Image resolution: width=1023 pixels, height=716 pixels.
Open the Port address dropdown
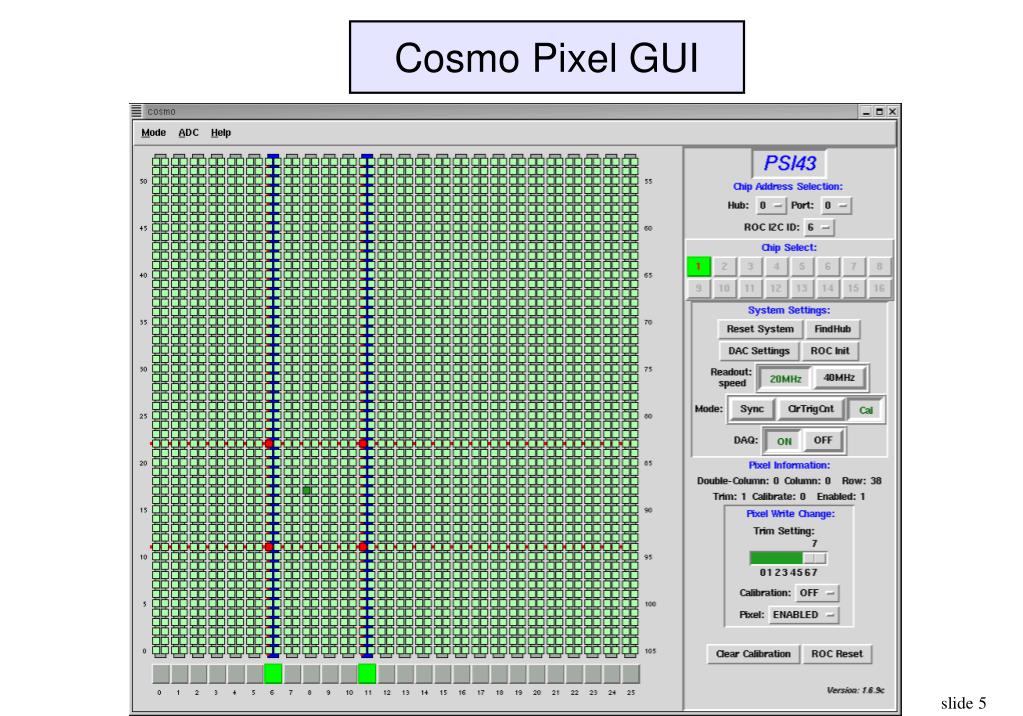coord(836,206)
